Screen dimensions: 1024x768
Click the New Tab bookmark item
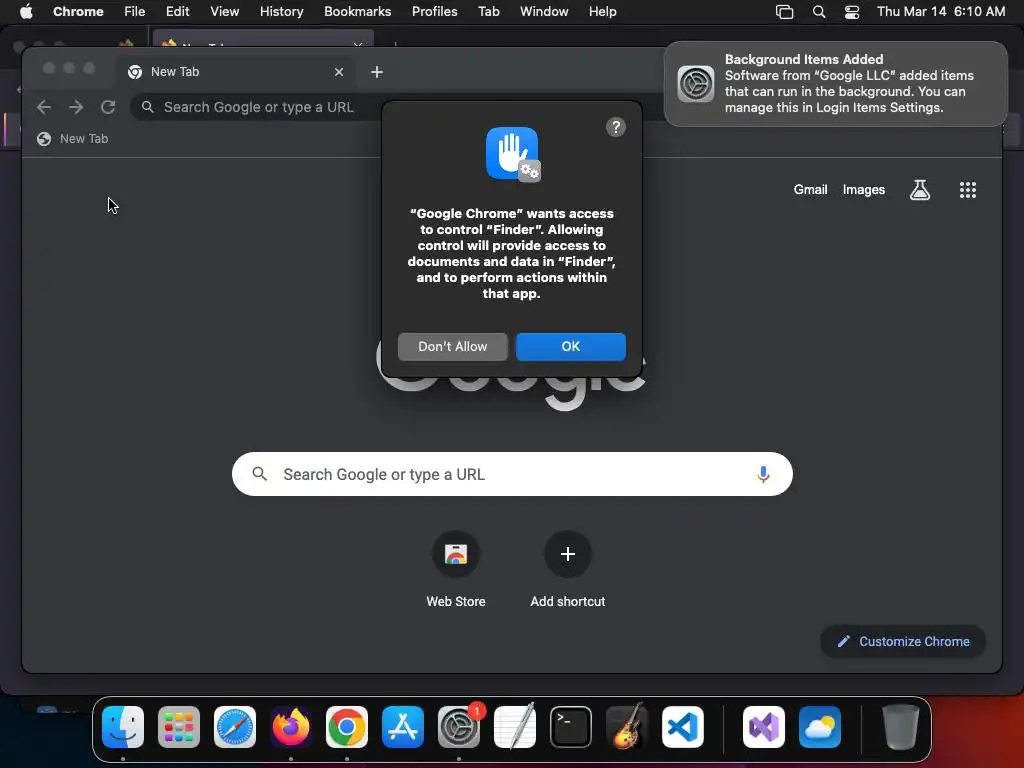[x=72, y=138]
